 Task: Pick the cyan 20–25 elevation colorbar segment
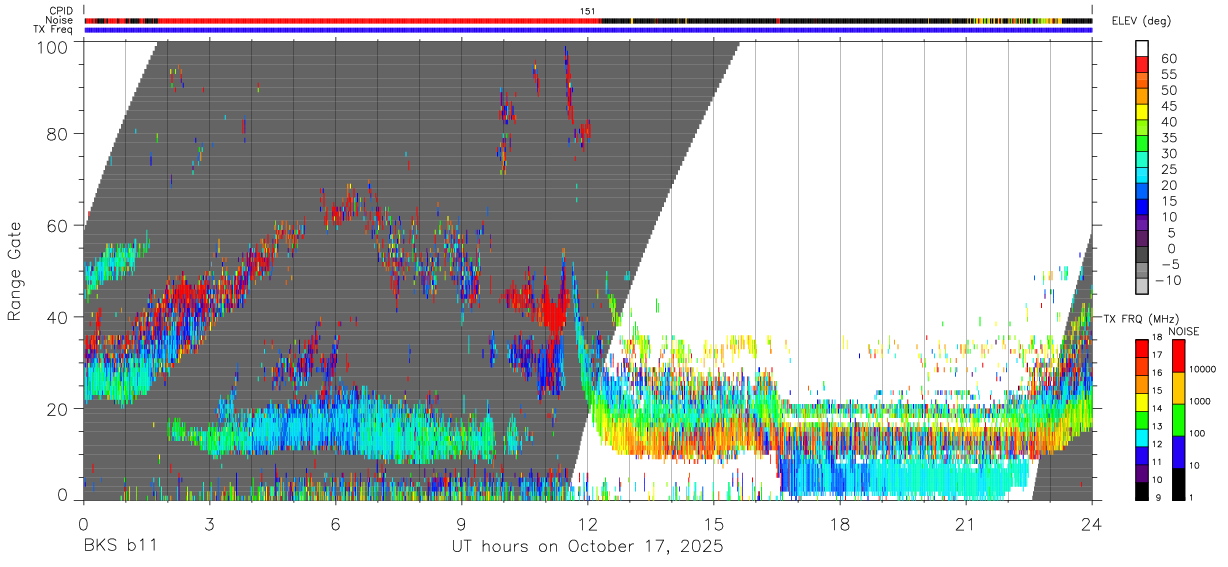point(1141,174)
